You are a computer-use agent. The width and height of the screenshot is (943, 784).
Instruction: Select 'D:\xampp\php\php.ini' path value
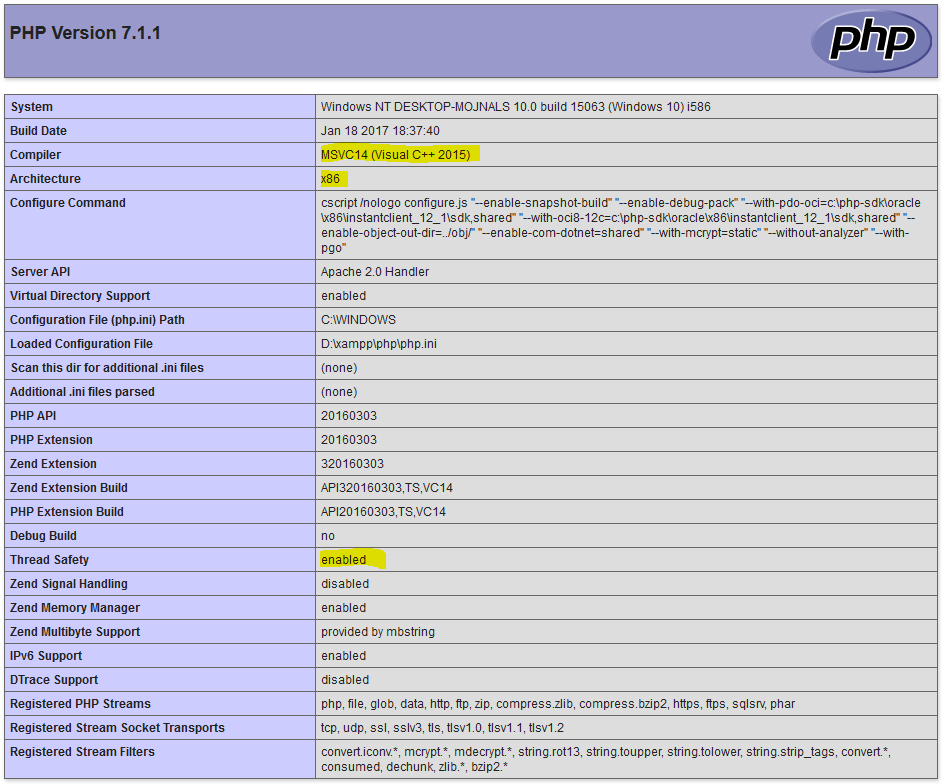coord(379,344)
